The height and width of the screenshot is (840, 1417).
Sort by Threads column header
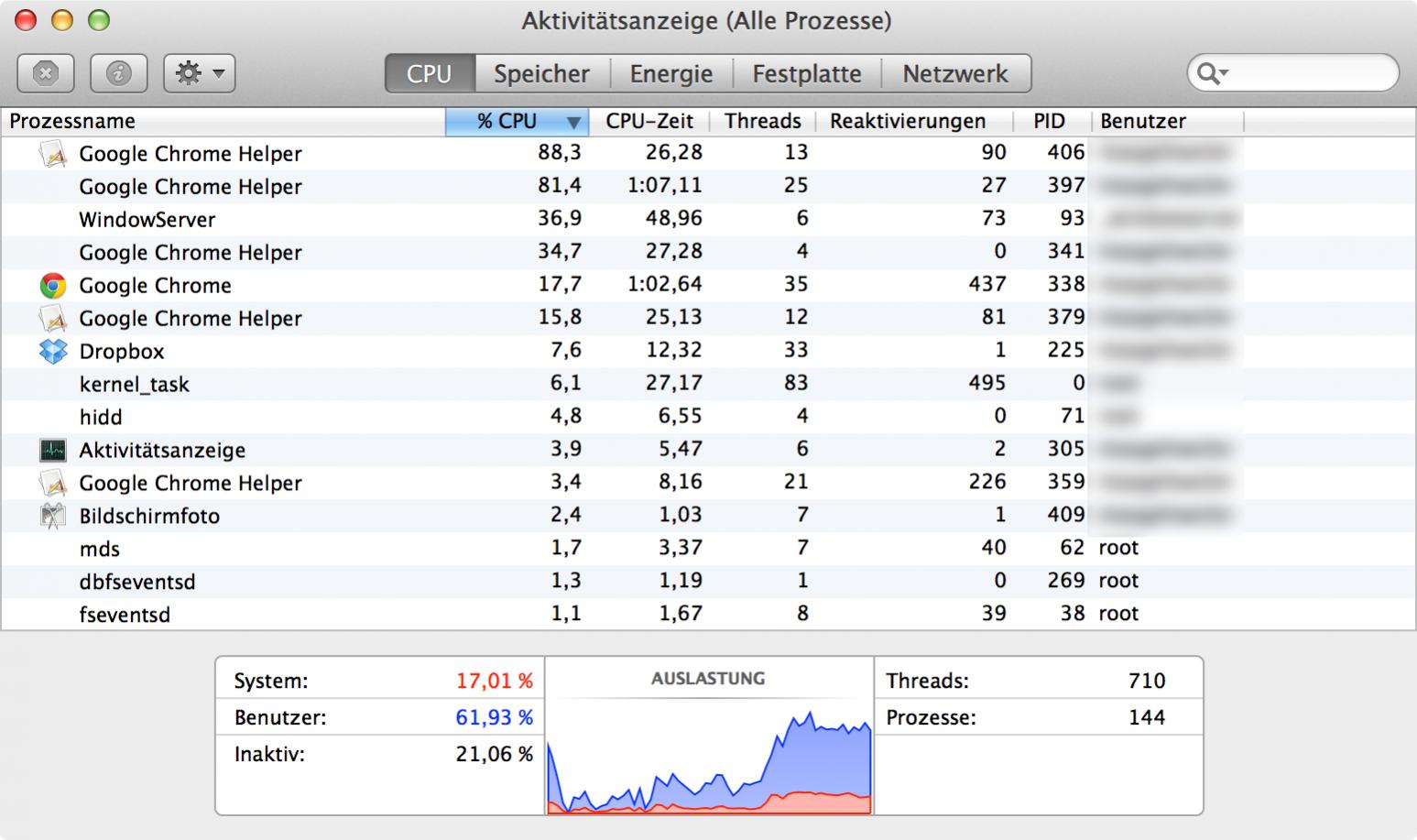pos(762,121)
